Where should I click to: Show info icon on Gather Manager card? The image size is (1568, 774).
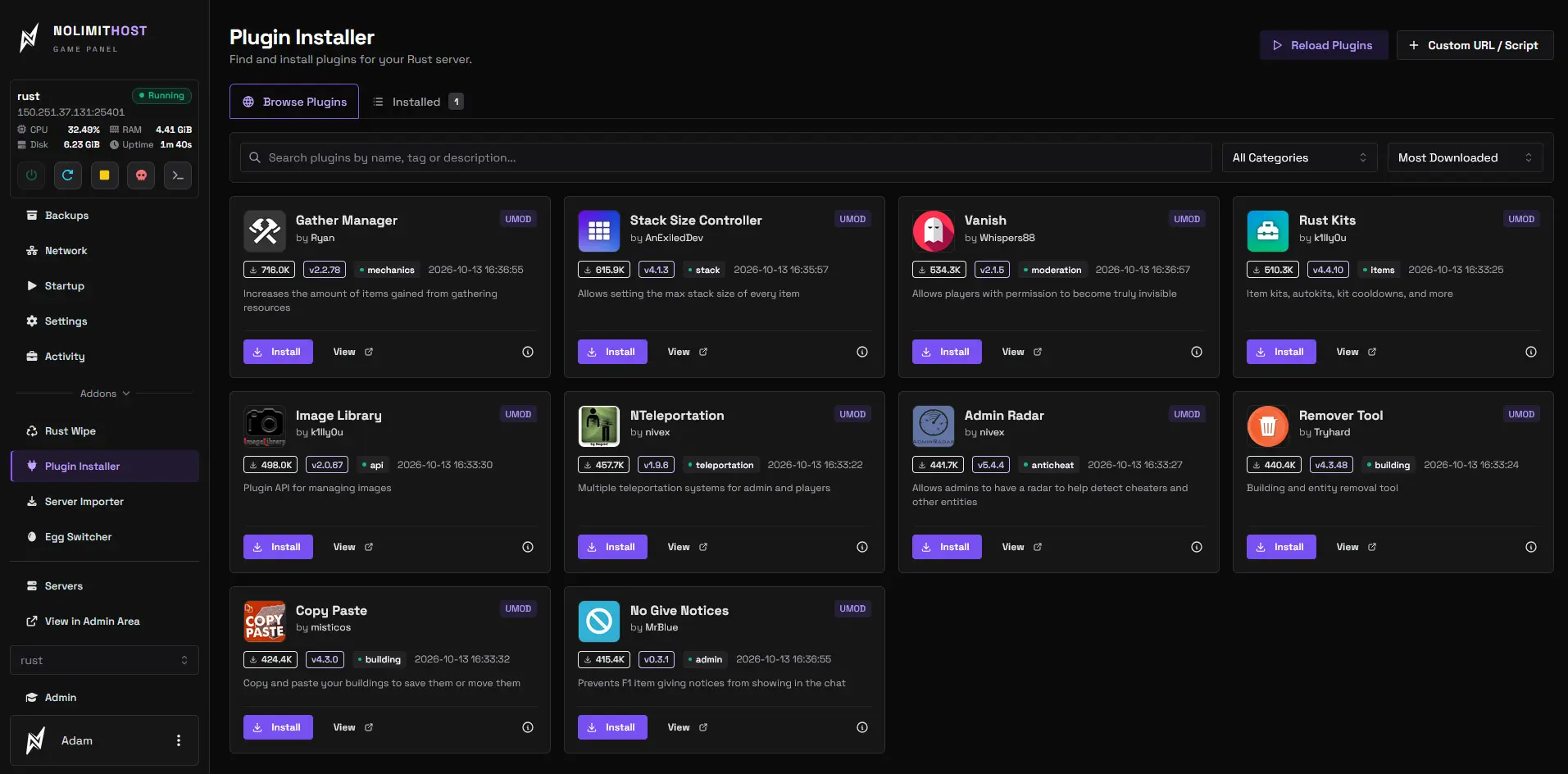(x=528, y=352)
